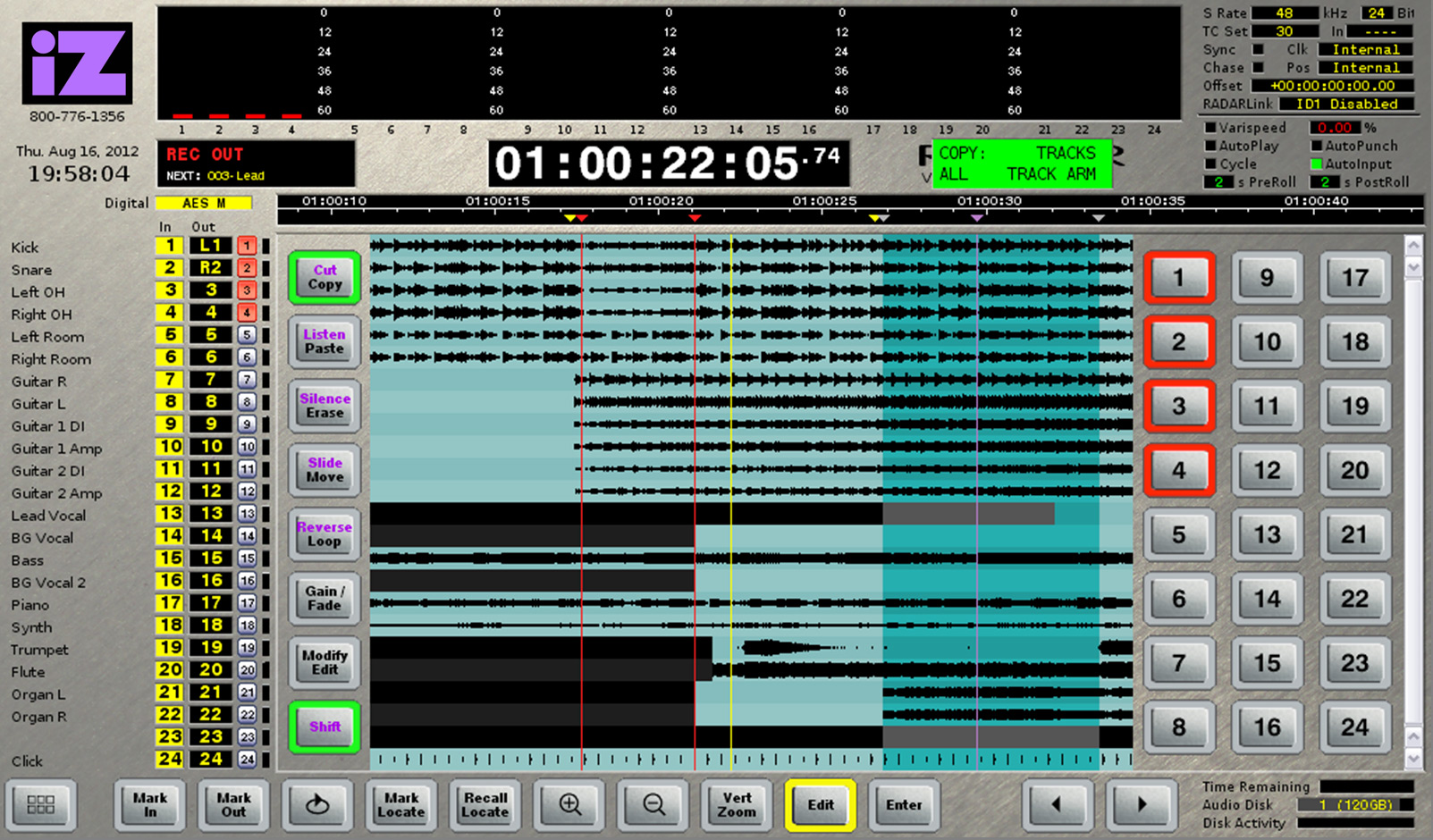Click the waveform vertical scrollbar down arrow

pyautogui.click(x=1413, y=758)
